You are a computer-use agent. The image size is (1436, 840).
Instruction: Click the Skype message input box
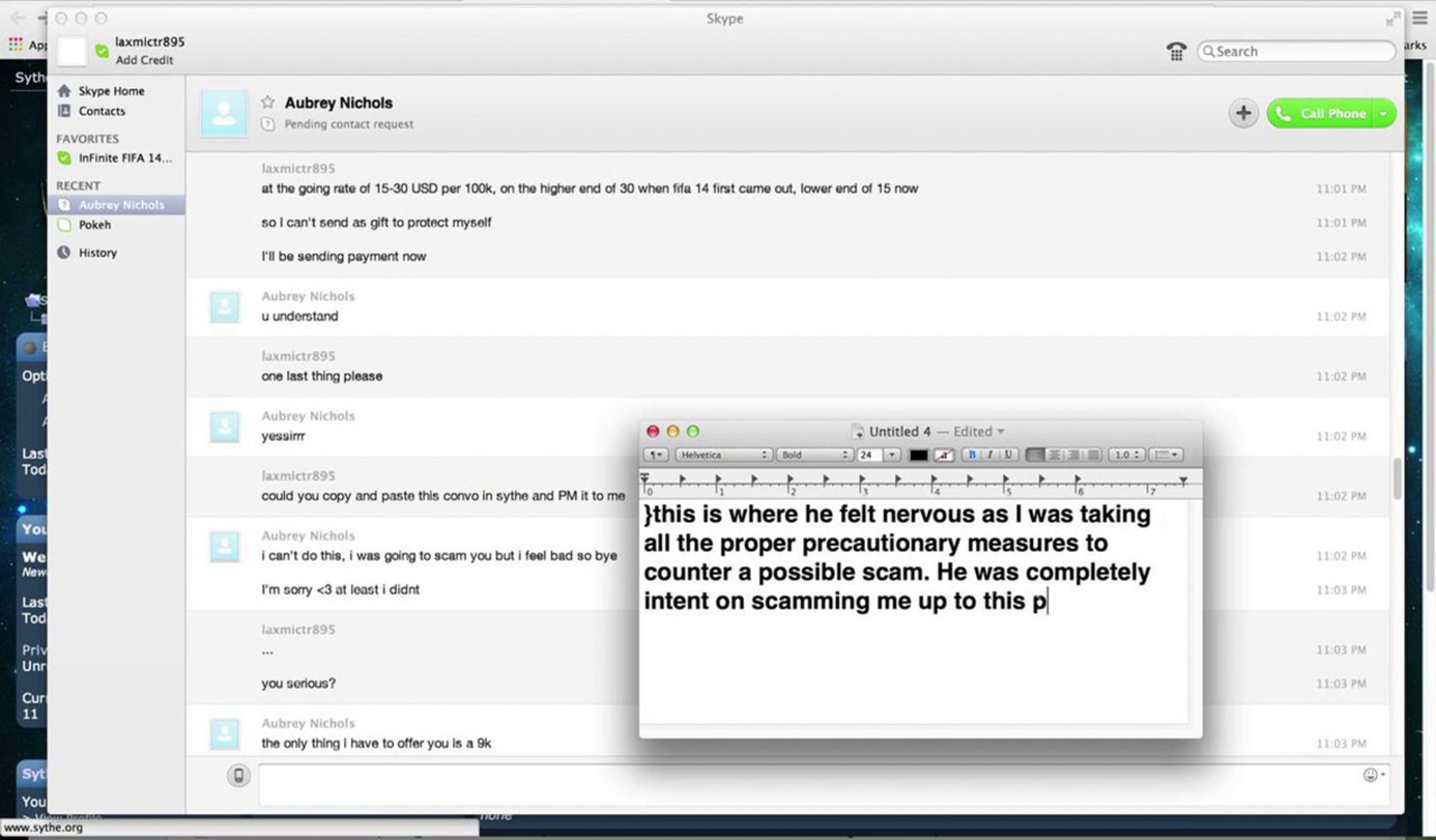[x=824, y=784]
